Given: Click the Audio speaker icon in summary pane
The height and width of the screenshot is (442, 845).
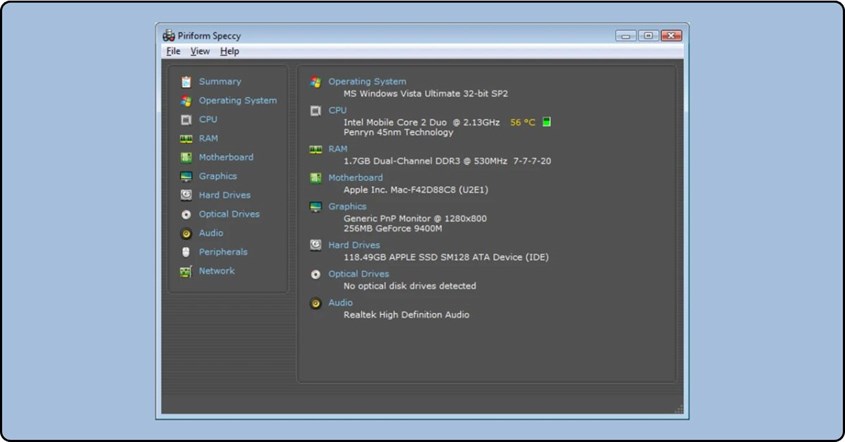Looking at the screenshot, I should (x=316, y=303).
